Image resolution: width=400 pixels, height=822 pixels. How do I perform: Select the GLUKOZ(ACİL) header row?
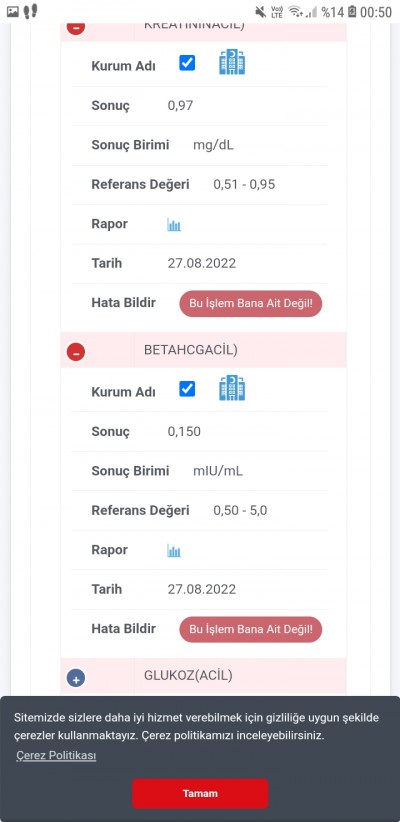(203, 677)
